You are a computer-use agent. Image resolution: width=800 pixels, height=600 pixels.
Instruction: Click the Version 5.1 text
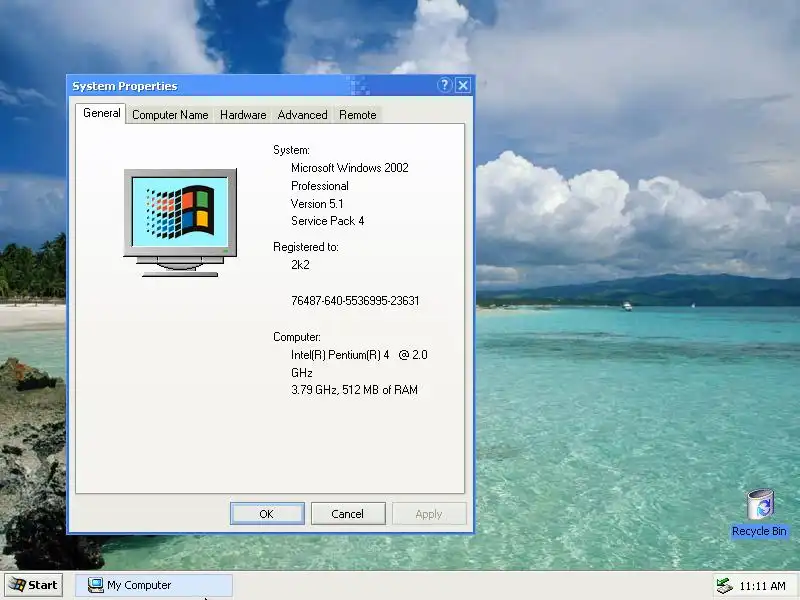[317, 204]
